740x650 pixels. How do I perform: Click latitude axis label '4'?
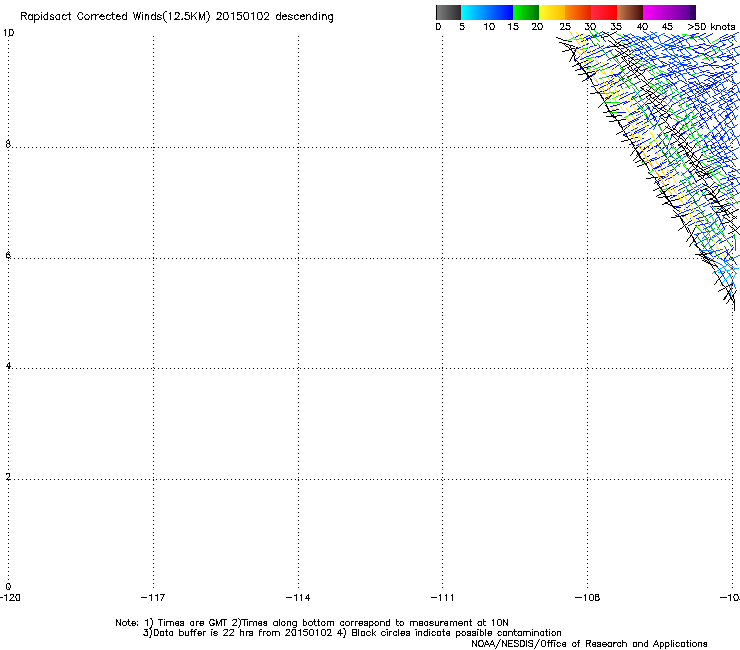point(8,366)
